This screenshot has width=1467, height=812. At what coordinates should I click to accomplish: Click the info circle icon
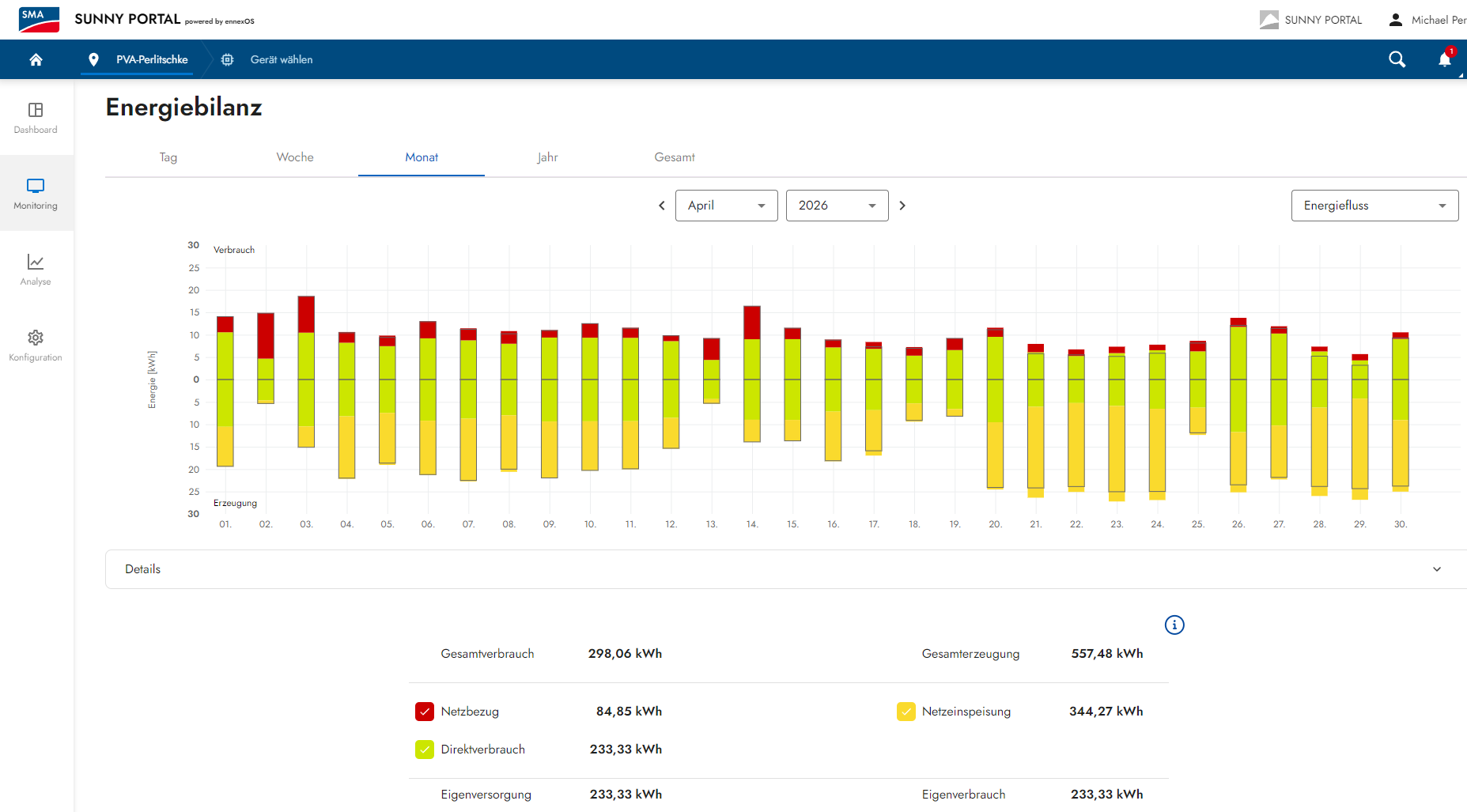1174,625
